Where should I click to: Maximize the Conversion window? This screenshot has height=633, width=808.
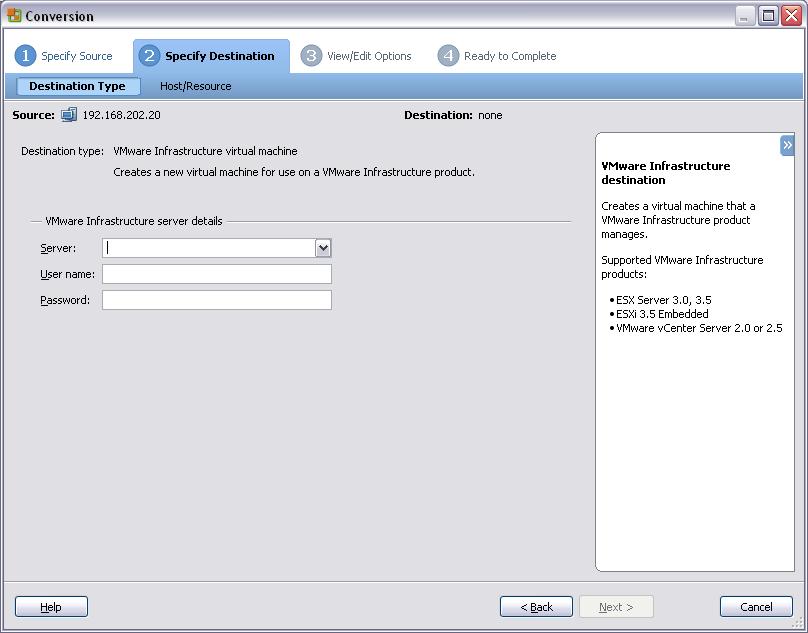(x=768, y=15)
